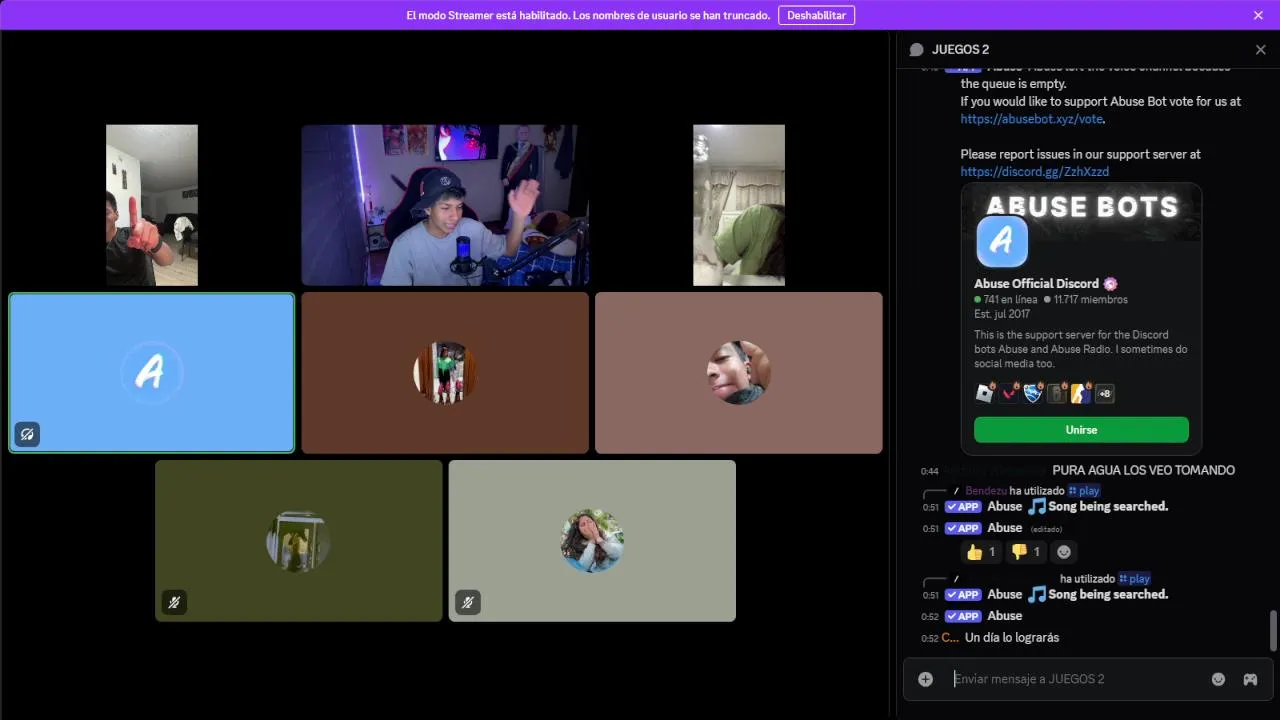Select the gray tile with the woman's avatar

click(592, 541)
